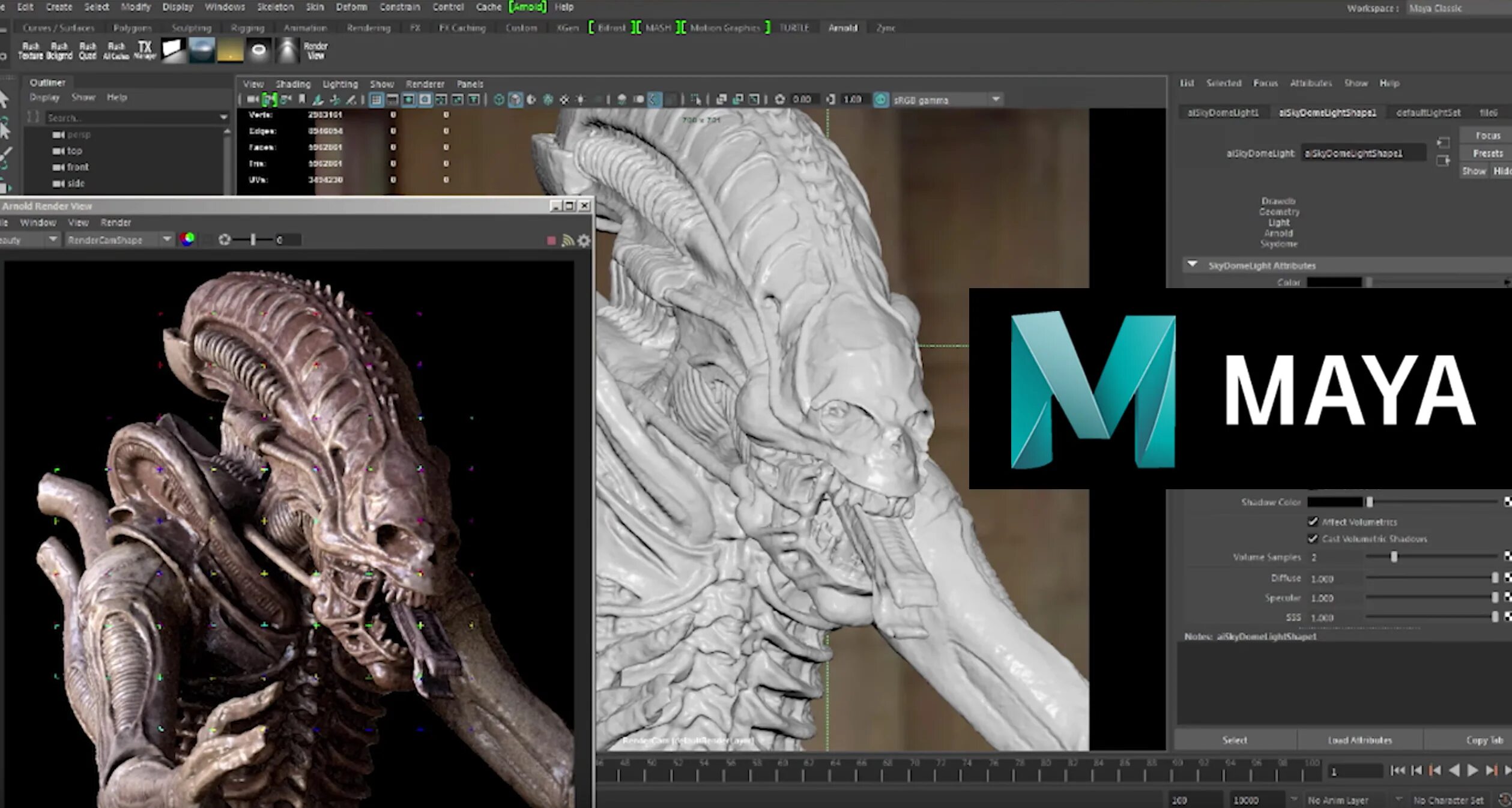Image resolution: width=1512 pixels, height=808 pixels.
Task: Click the Flash Texture shelf icon
Action: pyautogui.click(x=31, y=50)
